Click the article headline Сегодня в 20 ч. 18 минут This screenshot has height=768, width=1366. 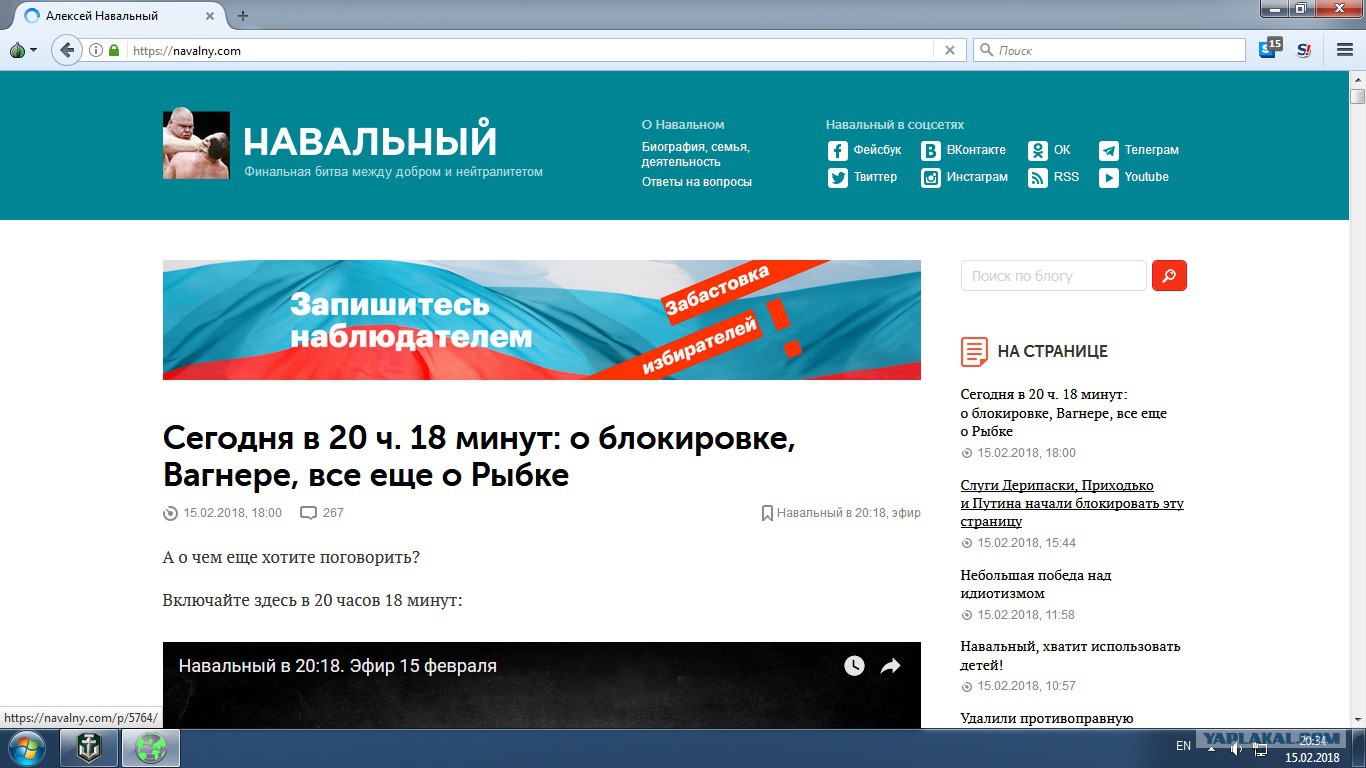[x=479, y=456]
